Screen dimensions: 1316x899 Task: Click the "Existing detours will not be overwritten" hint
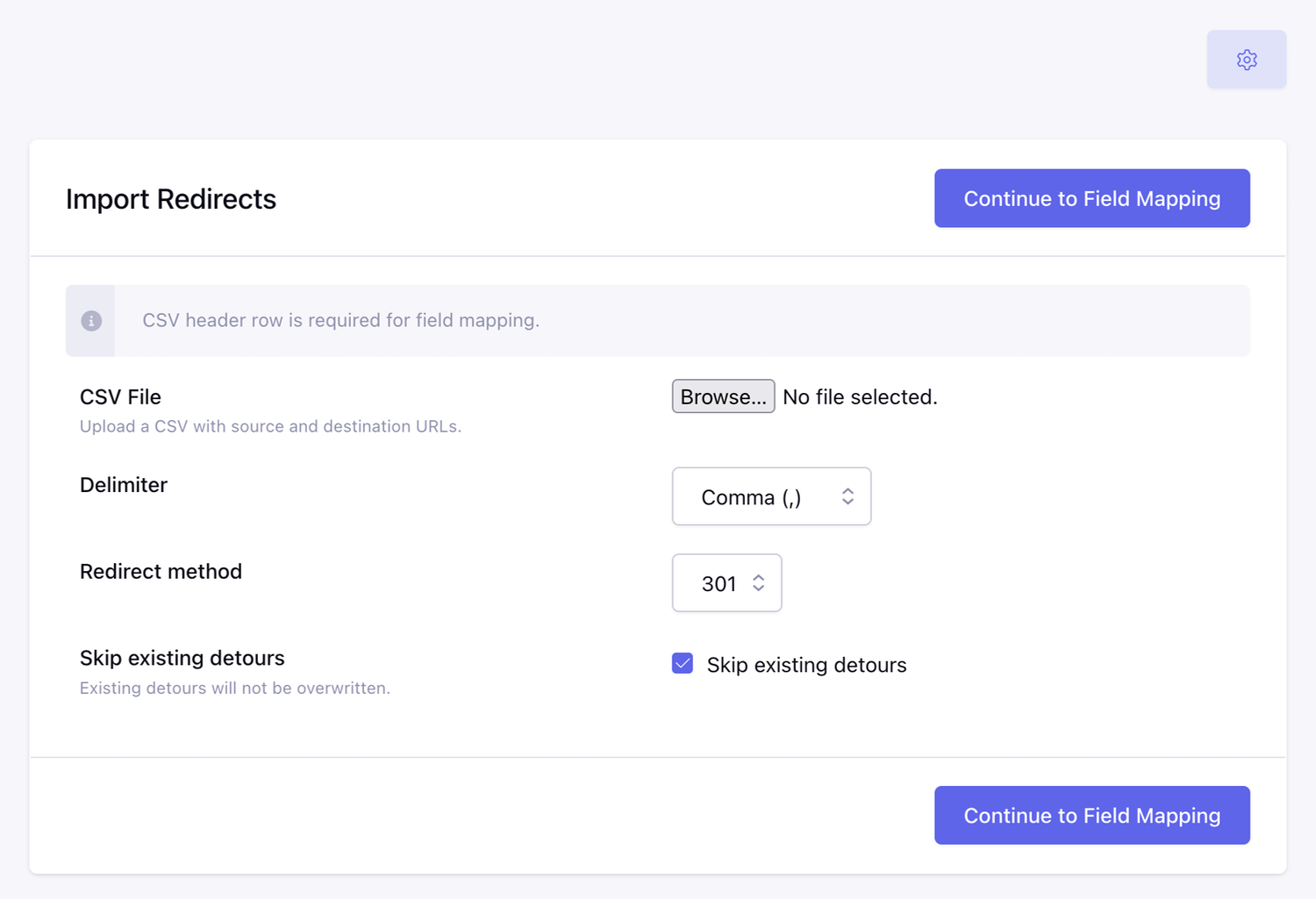[235, 689]
